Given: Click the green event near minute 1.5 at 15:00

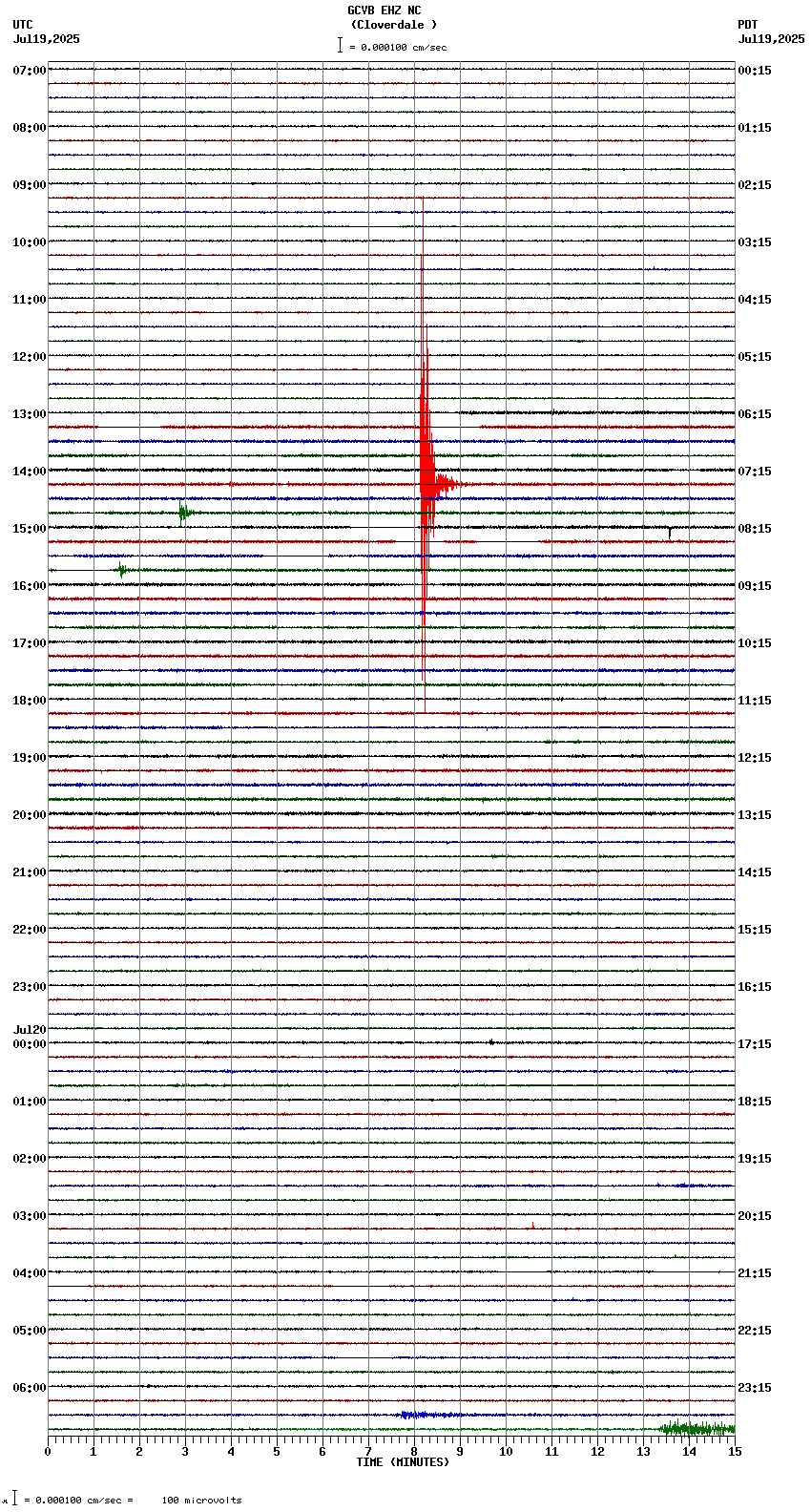Looking at the screenshot, I should (x=122, y=570).
